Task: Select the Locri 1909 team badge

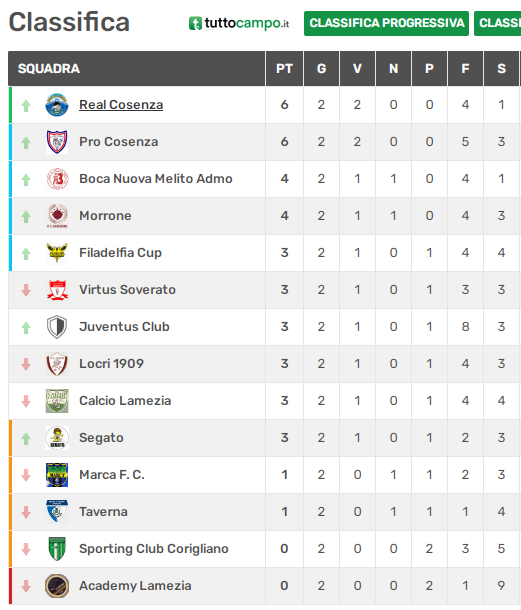Action: 57,364
